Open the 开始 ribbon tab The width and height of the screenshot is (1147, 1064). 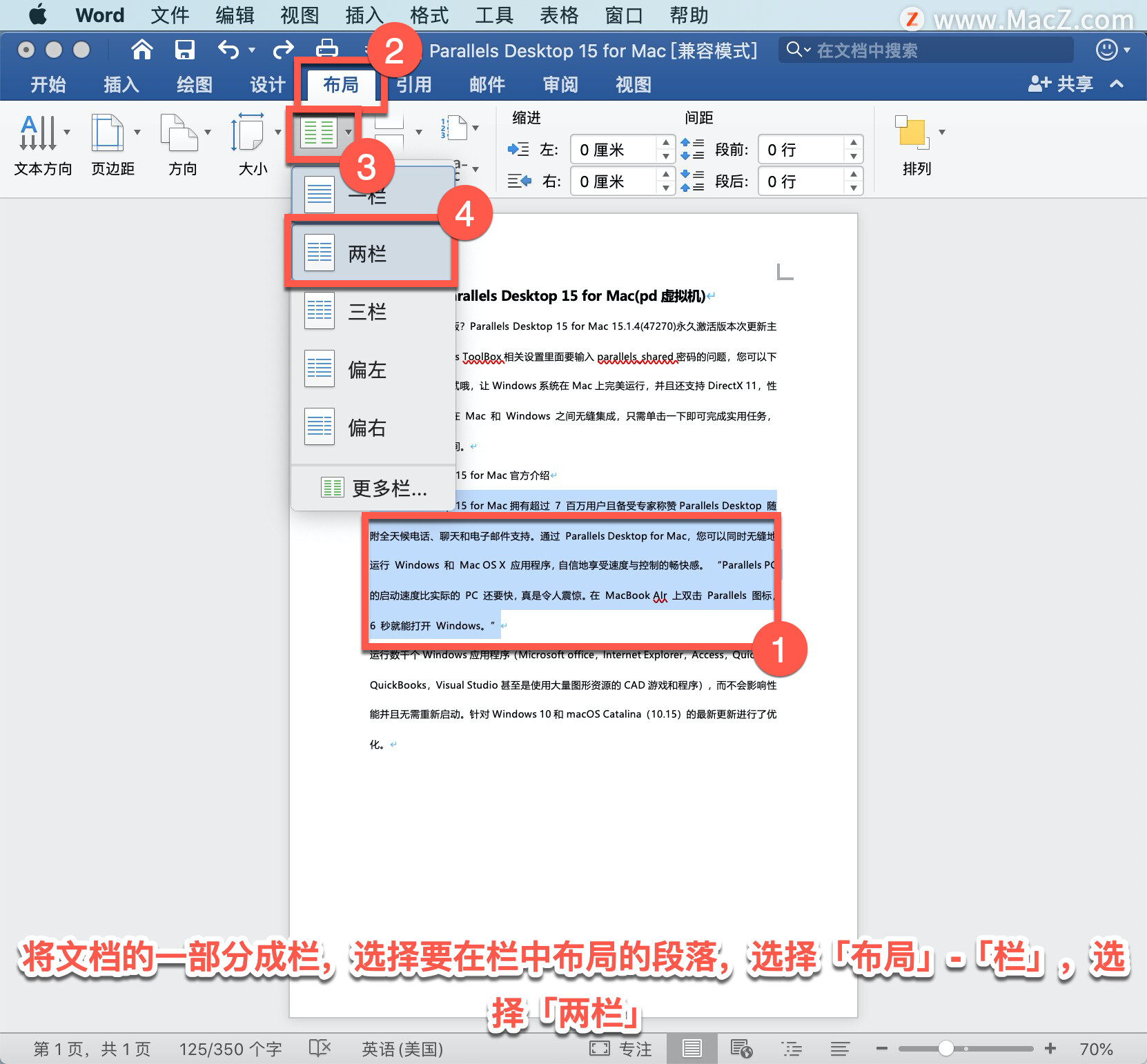click(x=48, y=85)
